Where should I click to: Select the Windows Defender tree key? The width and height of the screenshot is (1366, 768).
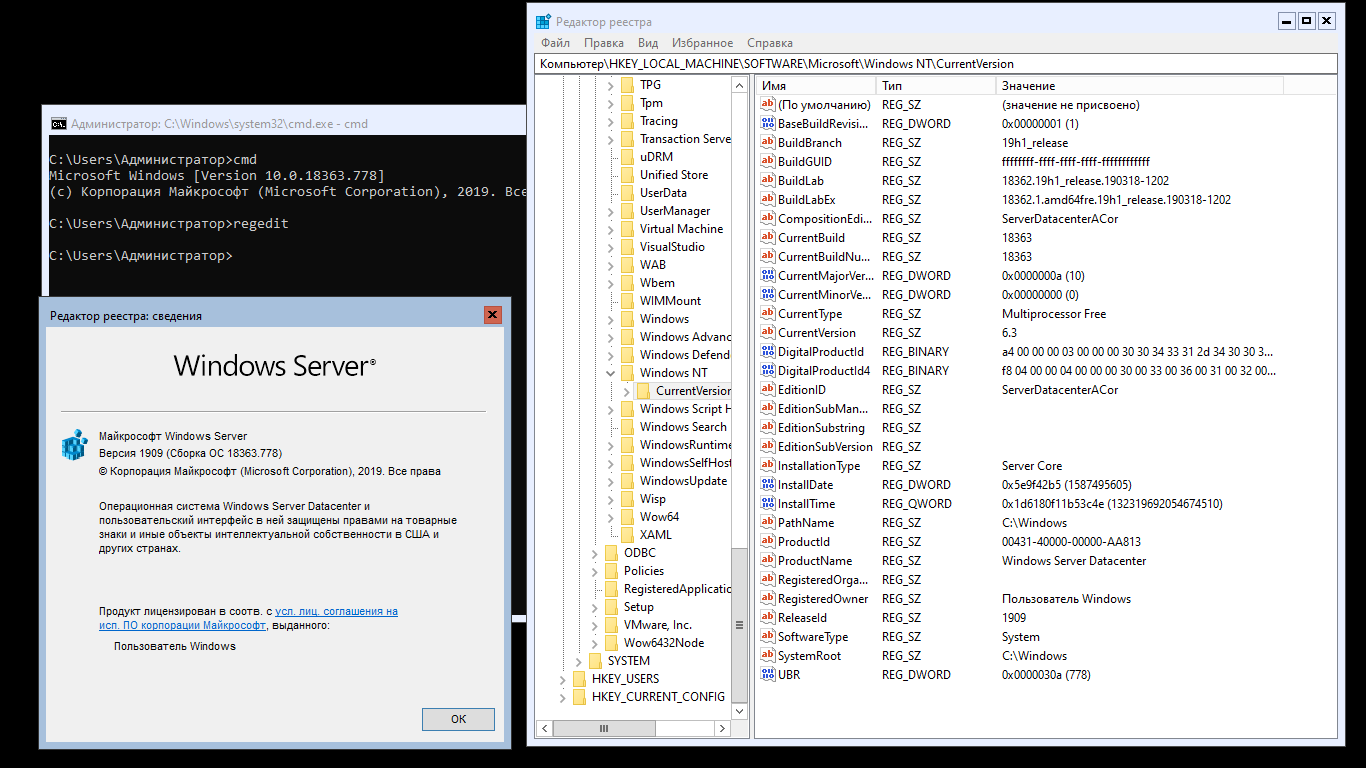pos(685,355)
